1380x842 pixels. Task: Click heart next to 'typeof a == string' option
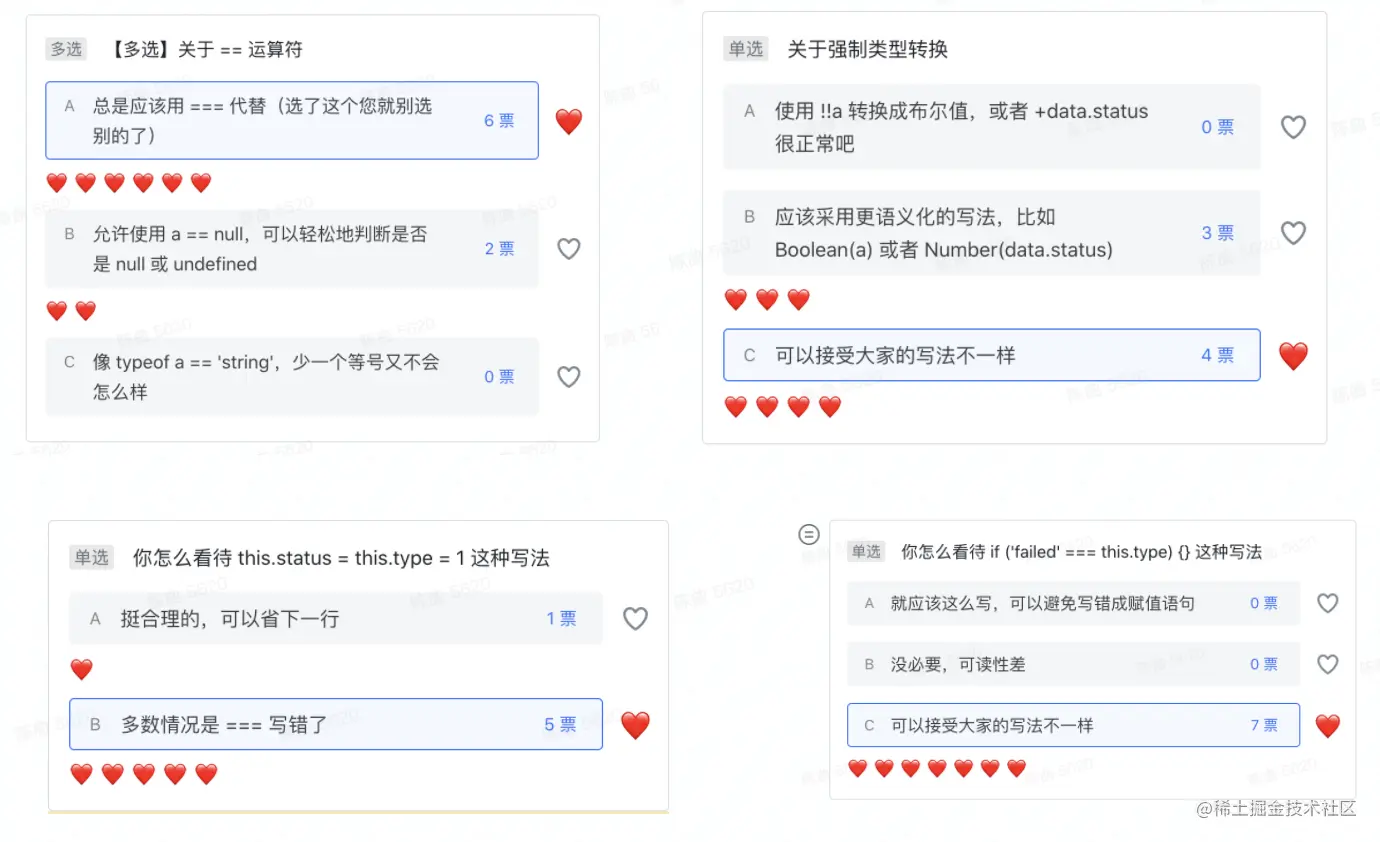pos(568,377)
